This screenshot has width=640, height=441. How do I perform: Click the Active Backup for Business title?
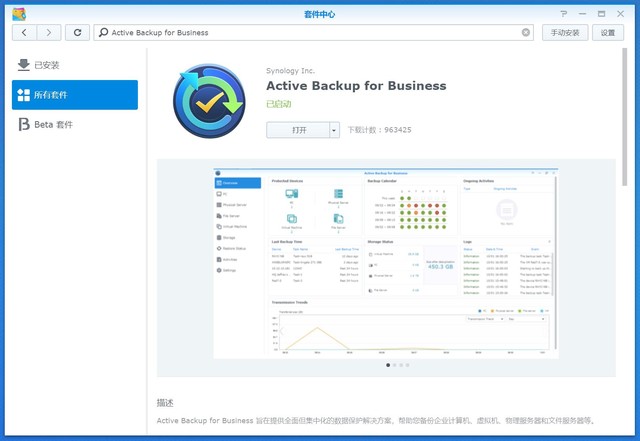tap(356, 86)
